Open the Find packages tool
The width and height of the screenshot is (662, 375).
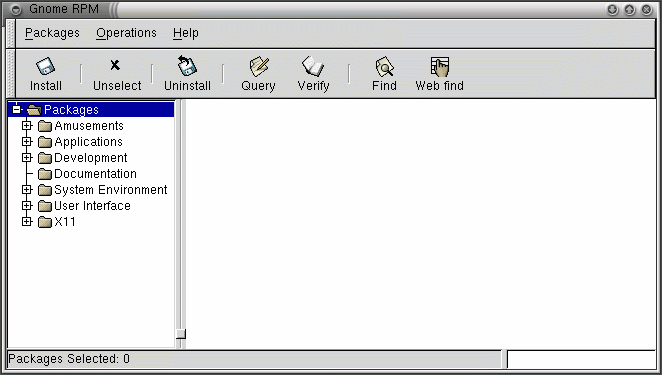point(384,74)
